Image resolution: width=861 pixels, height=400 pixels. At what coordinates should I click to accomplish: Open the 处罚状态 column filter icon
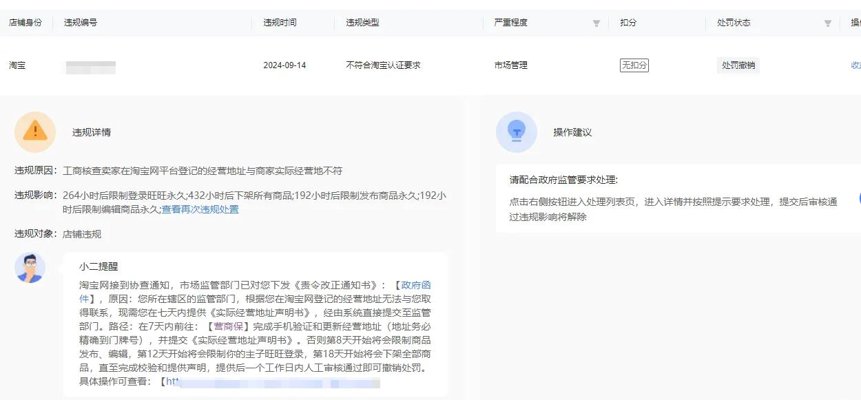click(x=828, y=24)
